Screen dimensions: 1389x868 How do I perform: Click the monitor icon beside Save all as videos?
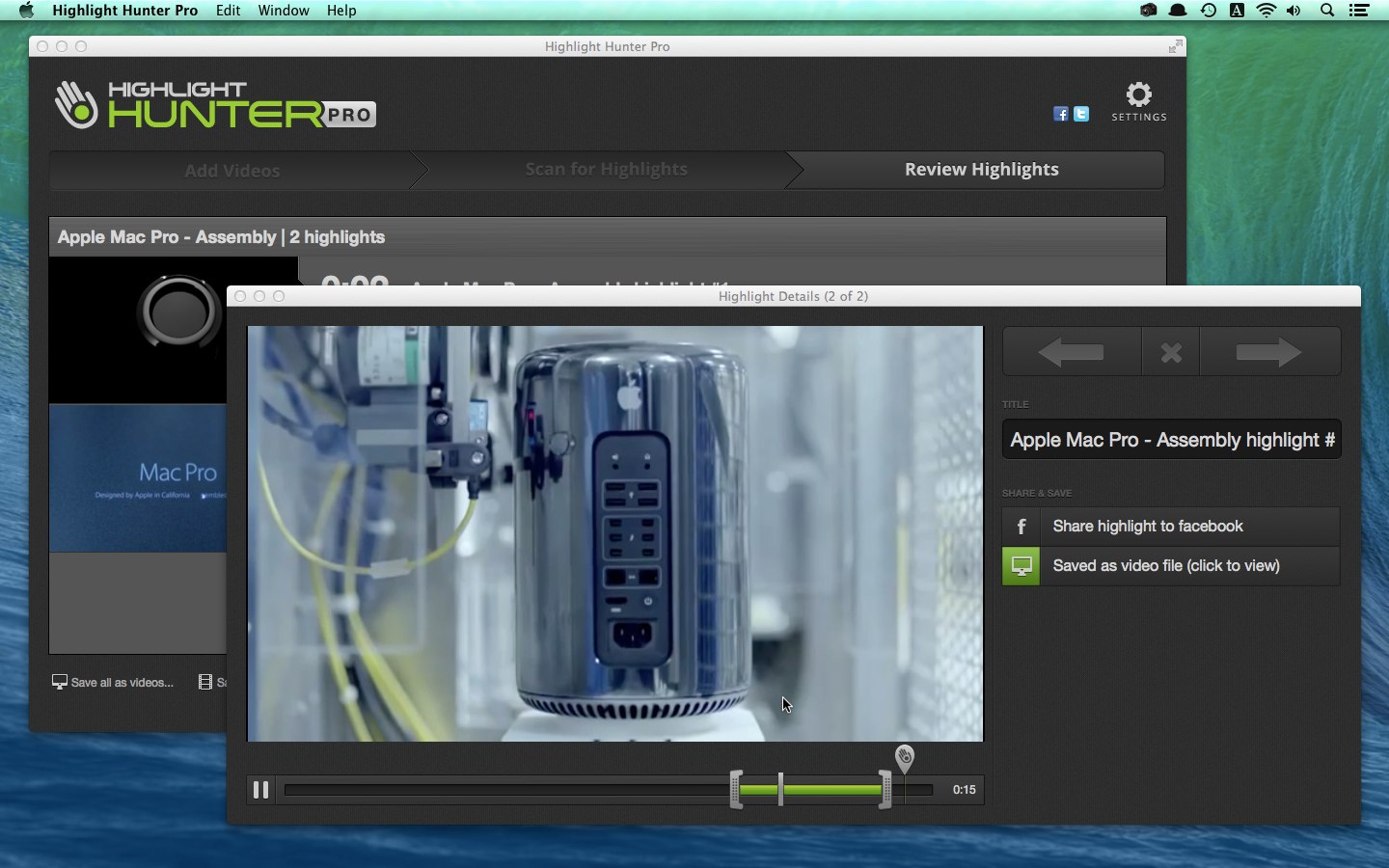point(60,682)
